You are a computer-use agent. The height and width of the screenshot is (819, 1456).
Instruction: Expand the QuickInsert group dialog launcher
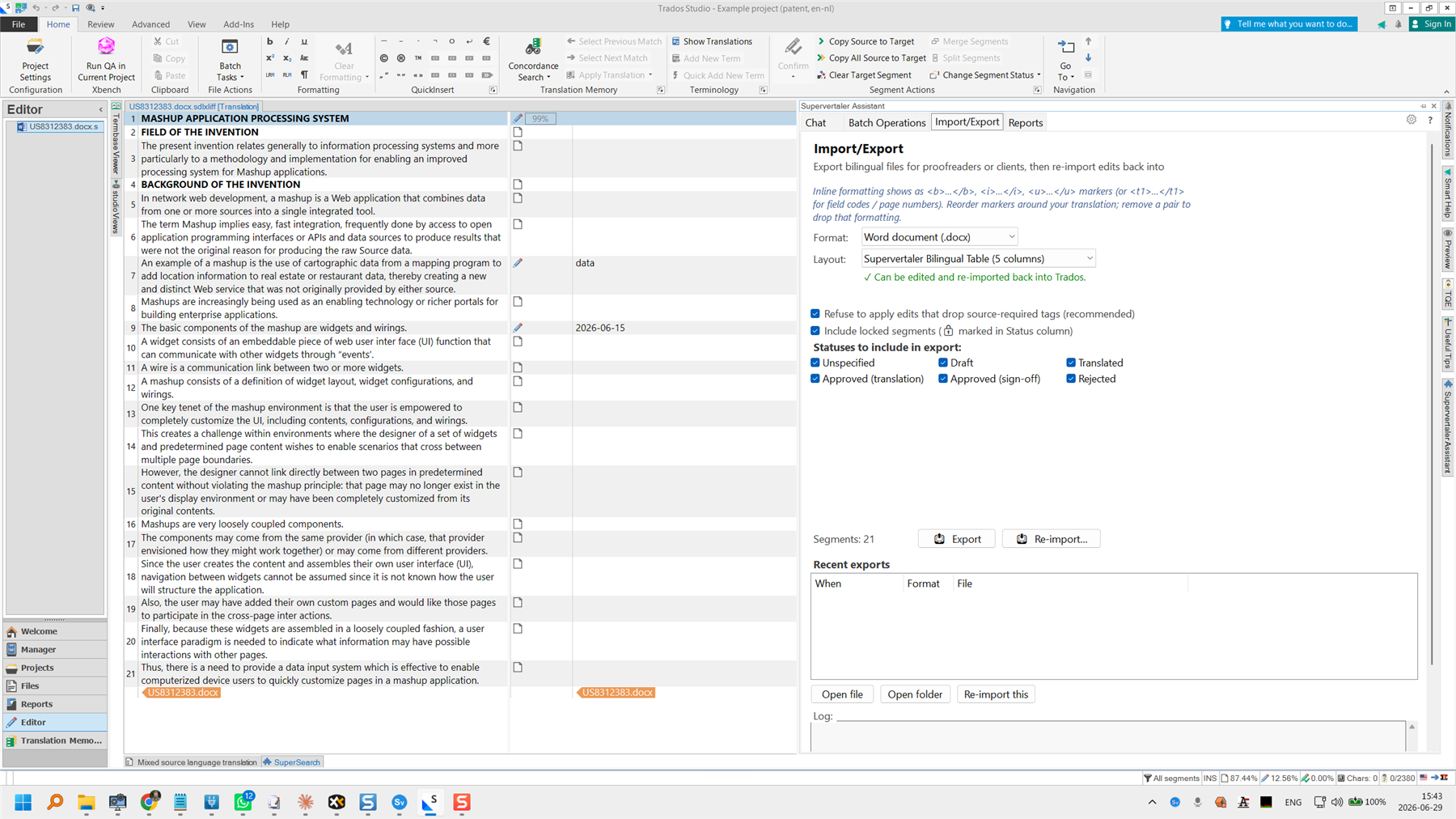click(x=493, y=90)
